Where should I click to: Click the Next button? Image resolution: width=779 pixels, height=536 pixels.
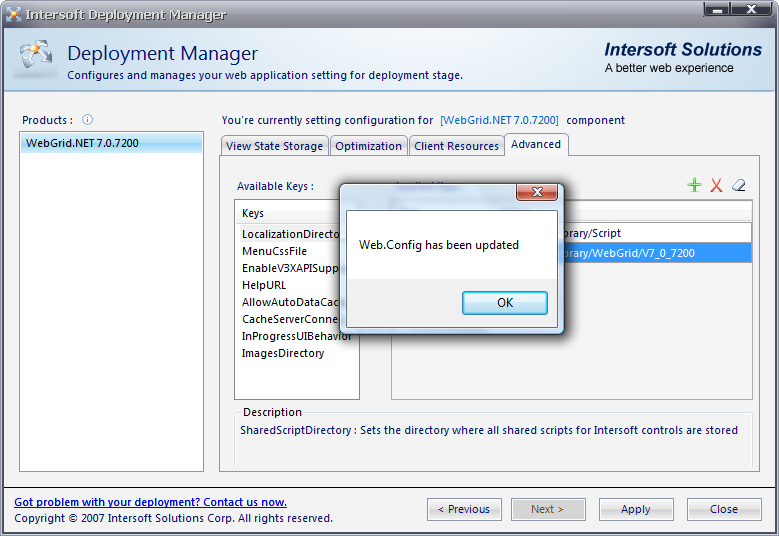[547, 509]
